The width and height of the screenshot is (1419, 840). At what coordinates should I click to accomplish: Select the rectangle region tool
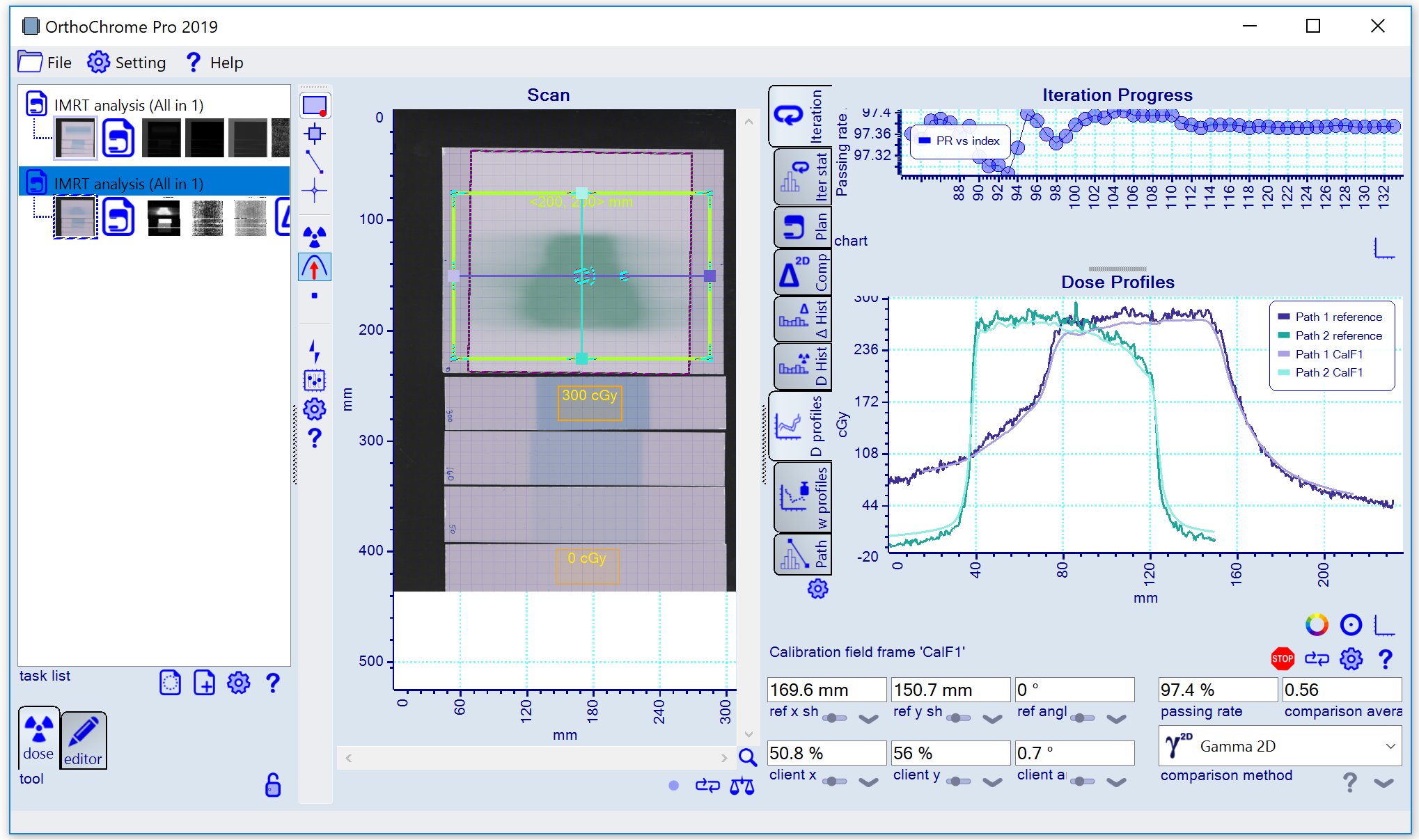coord(315,106)
